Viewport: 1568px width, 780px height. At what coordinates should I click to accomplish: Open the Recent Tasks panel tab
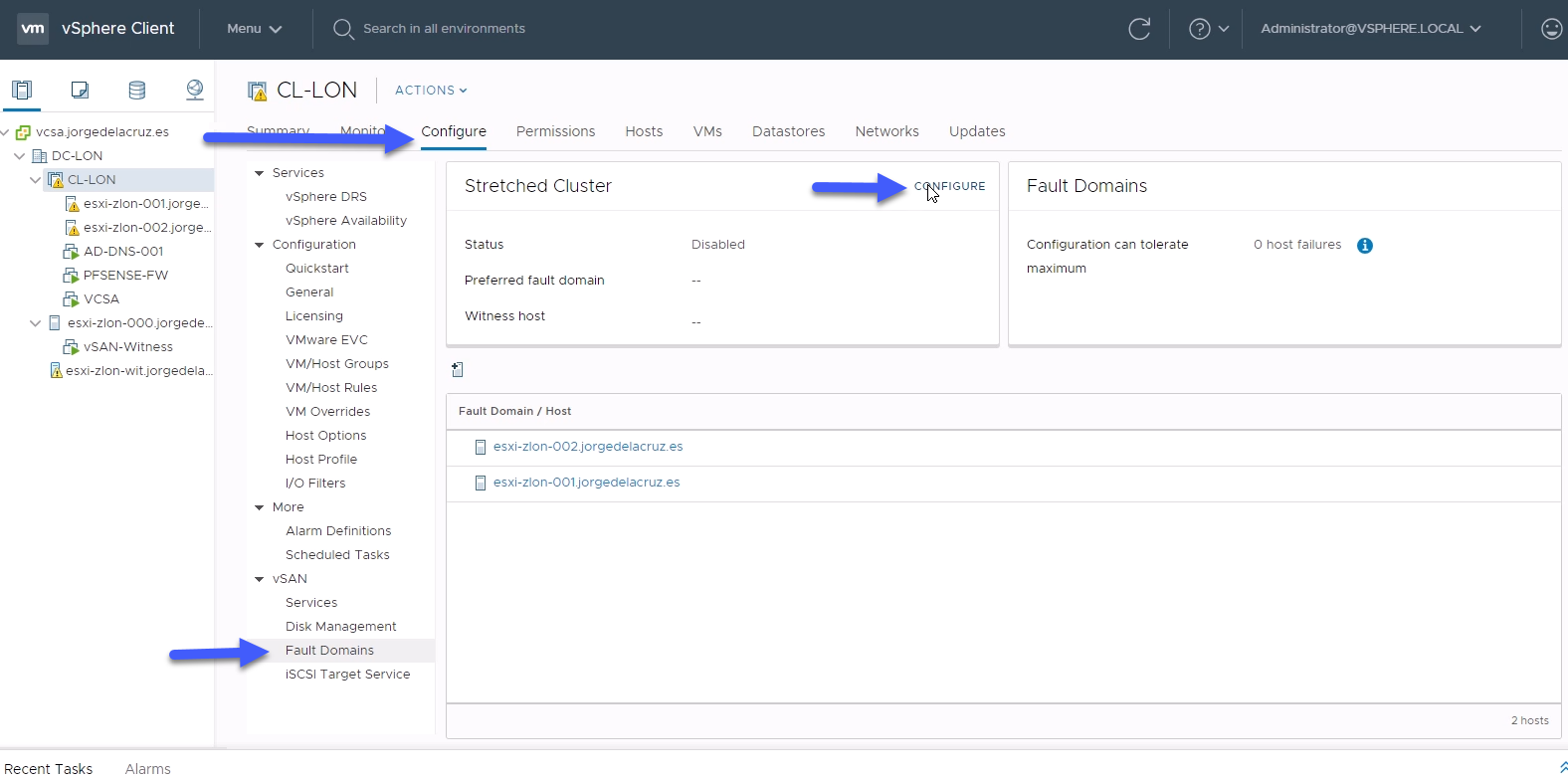tap(49, 769)
